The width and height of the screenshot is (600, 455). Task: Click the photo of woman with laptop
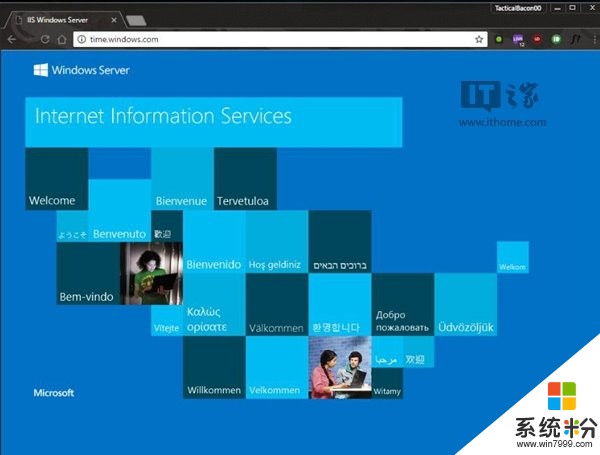point(152,274)
